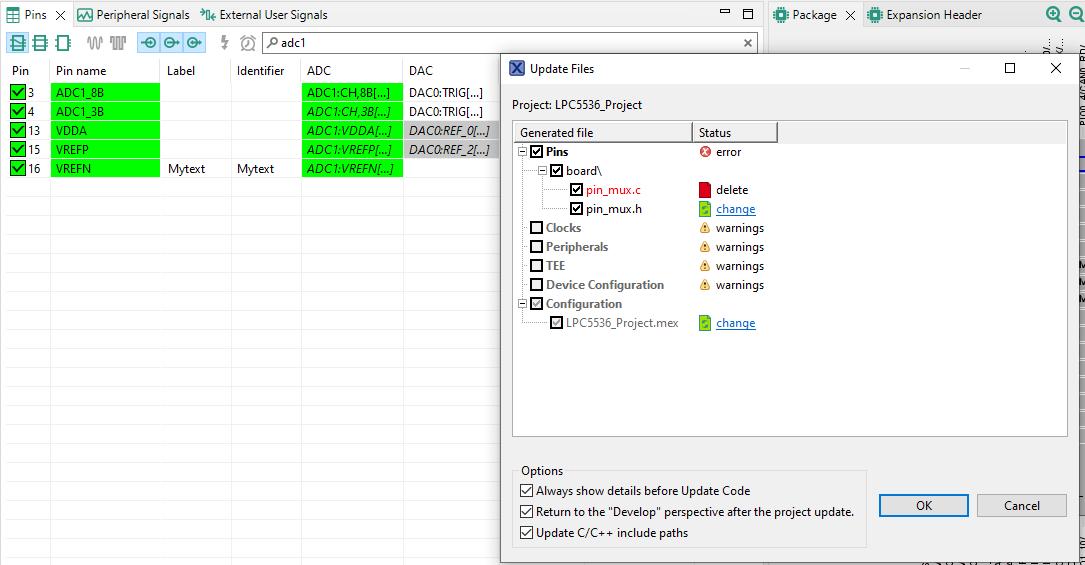The height and width of the screenshot is (565, 1085).
Task: Uncheck the pin_mux.c file checkbox
Action: click(x=576, y=189)
